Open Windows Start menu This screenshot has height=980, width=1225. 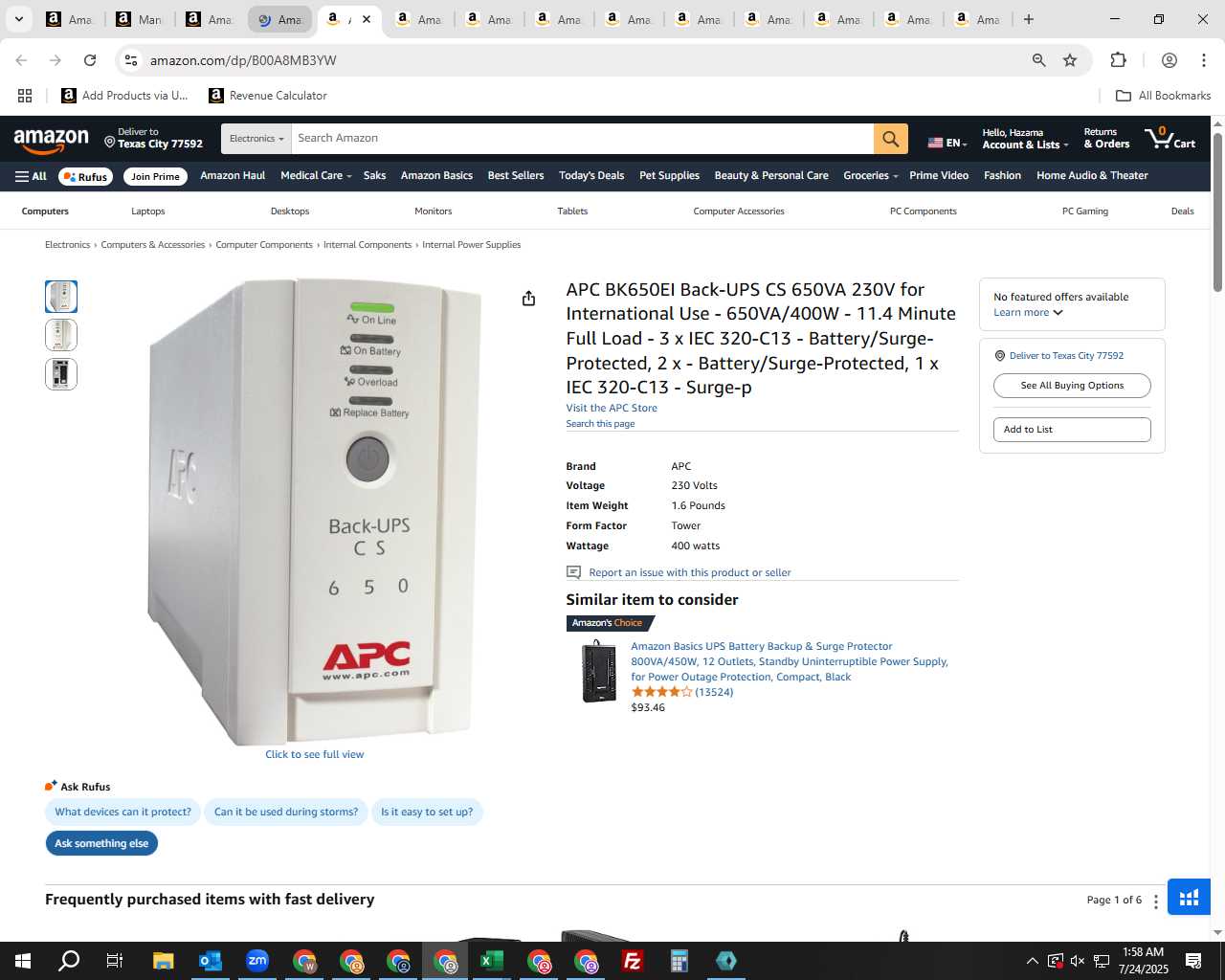tap(23, 961)
